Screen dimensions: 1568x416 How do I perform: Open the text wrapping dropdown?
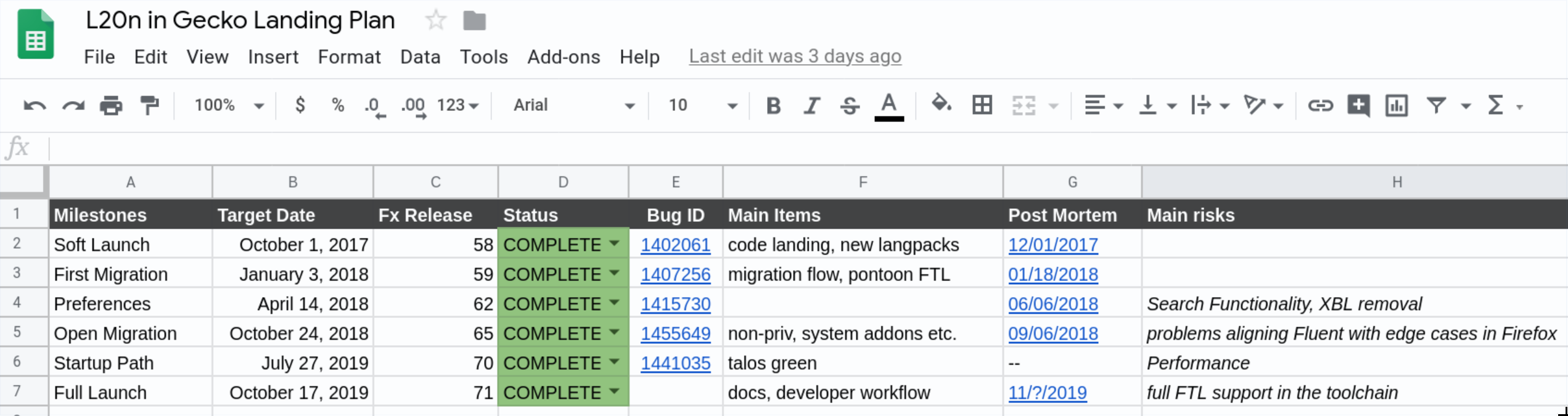point(1210,105)
